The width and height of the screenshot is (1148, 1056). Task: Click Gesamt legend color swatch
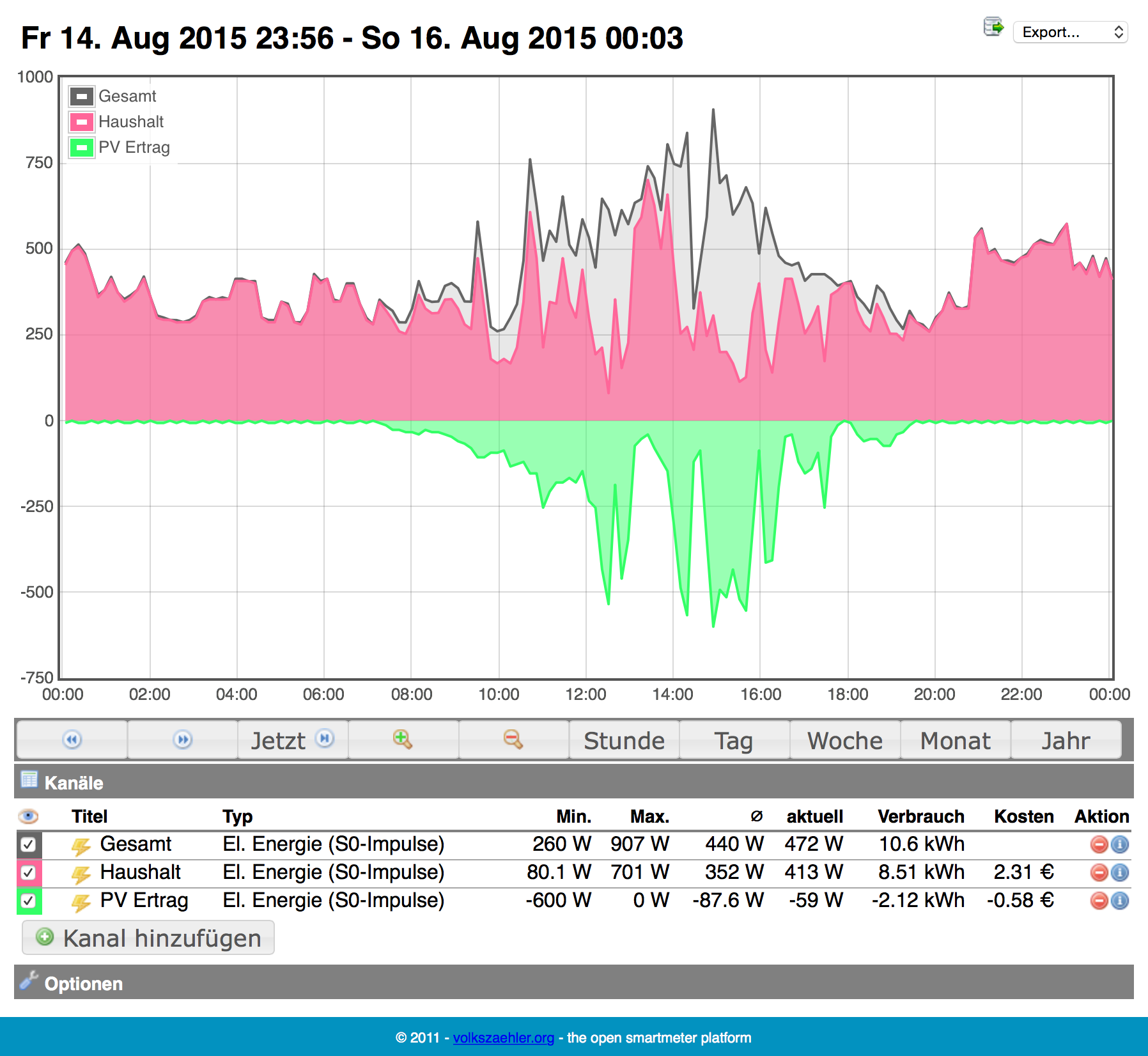coord(82,97)
